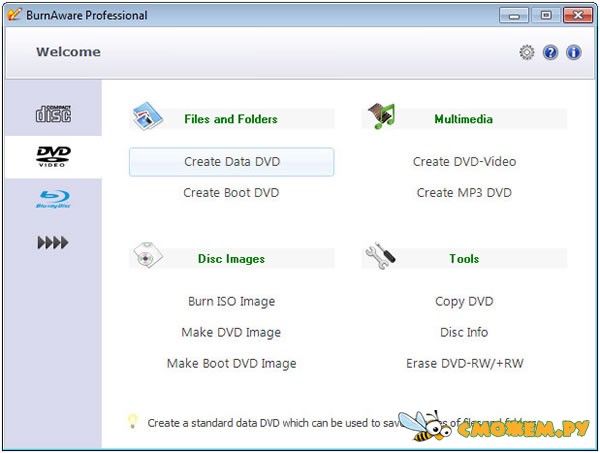This screenshot has width=600, height=453.
Task: Show about information with the info icon
Action: (574, 52)
